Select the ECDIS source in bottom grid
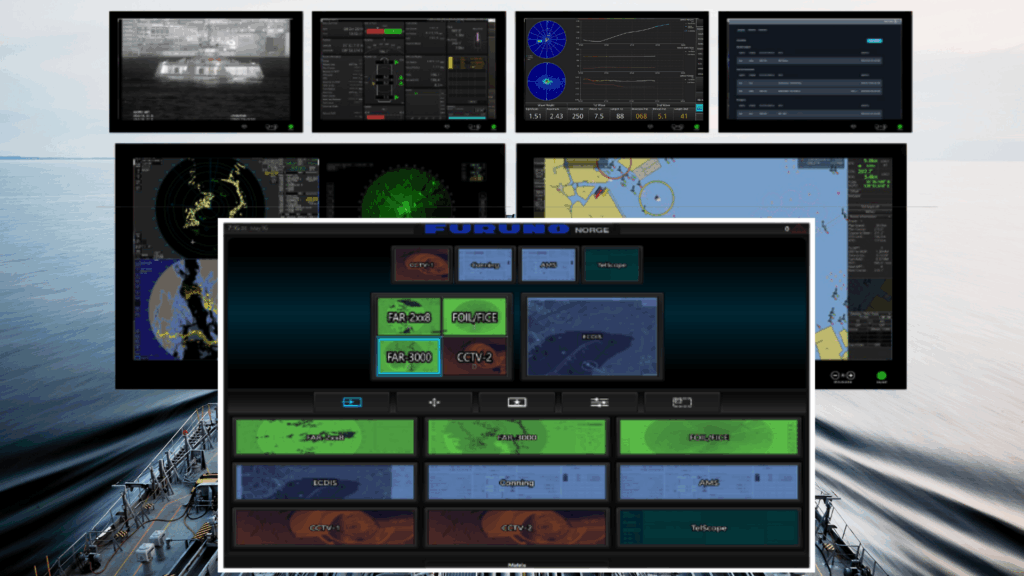The image size is (1024, 576). (324, 482)
